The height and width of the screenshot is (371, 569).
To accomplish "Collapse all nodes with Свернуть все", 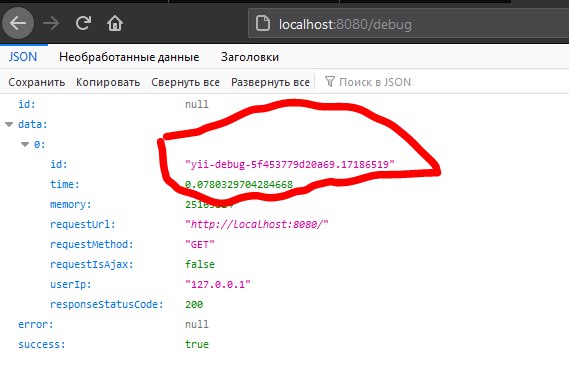I will (185, 82).
